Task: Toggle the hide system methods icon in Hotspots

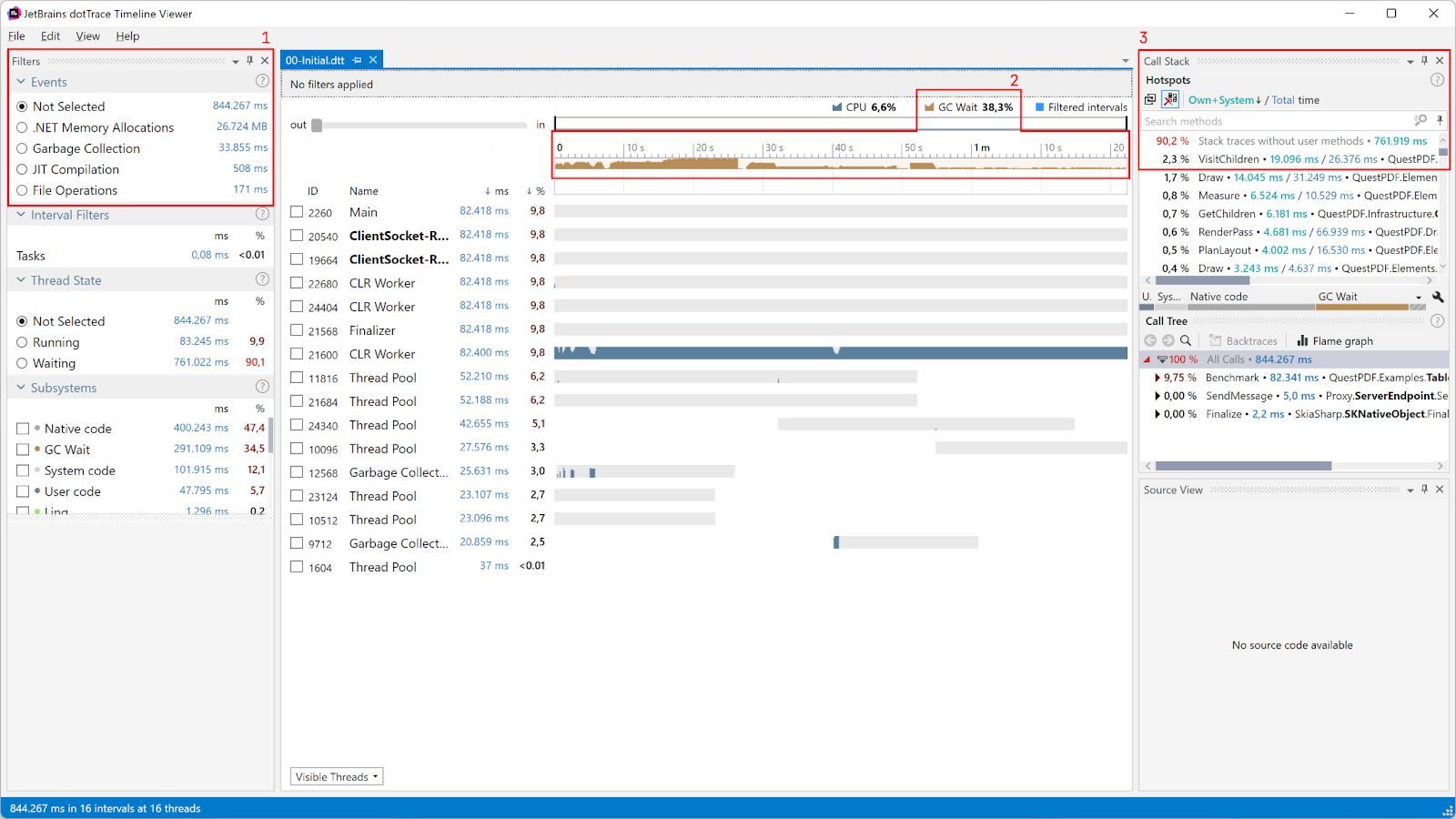Action: tap(1170, 99)
